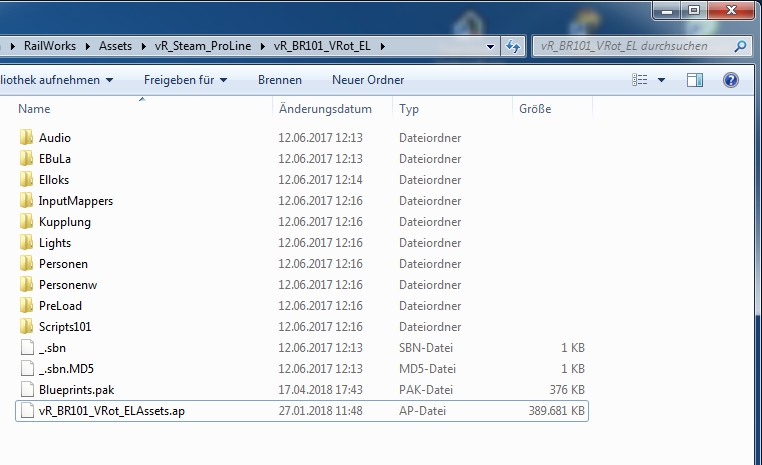Click the 12.06.2017 12:14 date cell
This screenshot has width=762, height=465.
pyautogui.click(x=320, y=180)
